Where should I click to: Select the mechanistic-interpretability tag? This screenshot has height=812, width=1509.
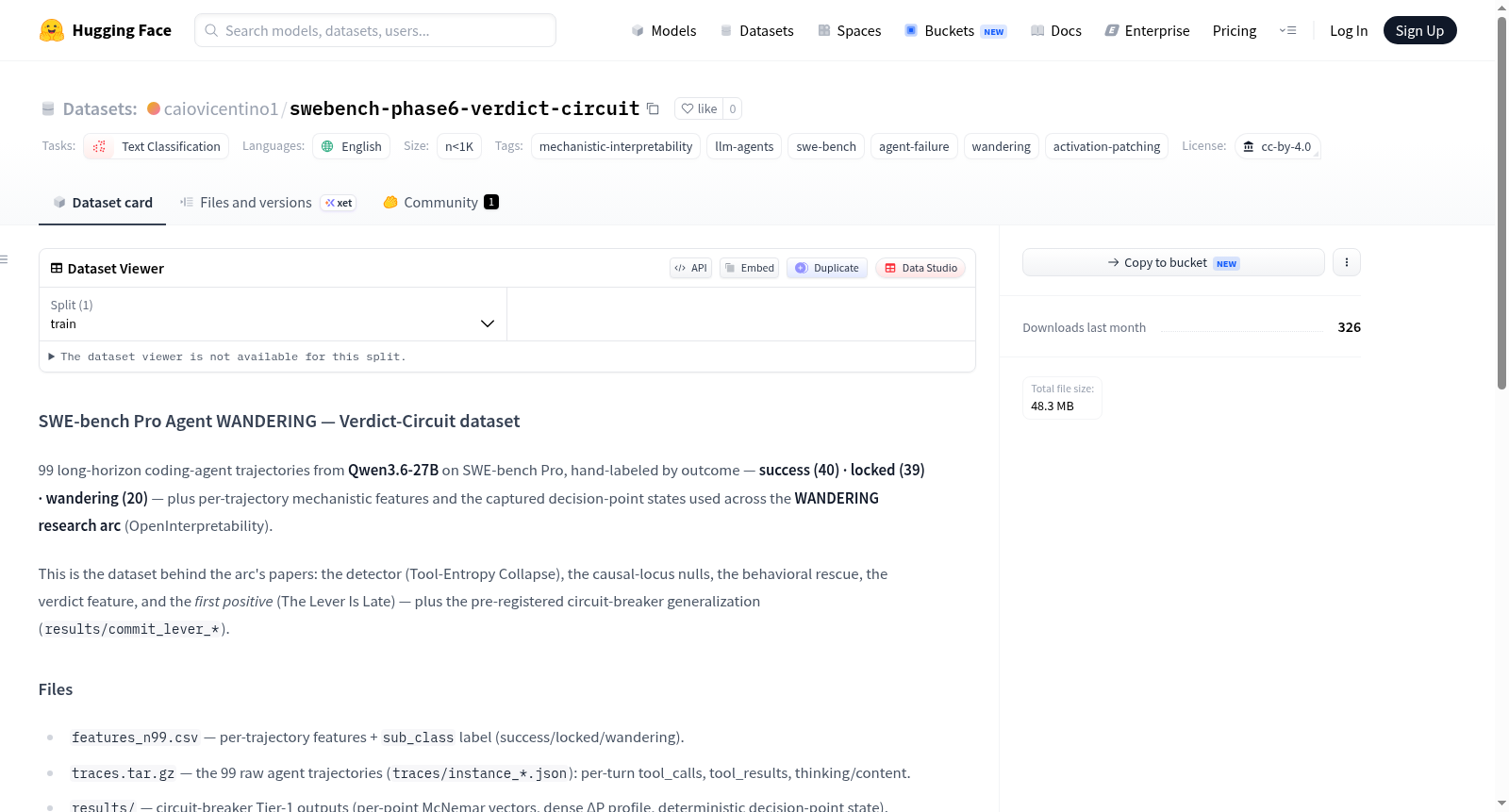pyautogui.click(x=616, y=146)
